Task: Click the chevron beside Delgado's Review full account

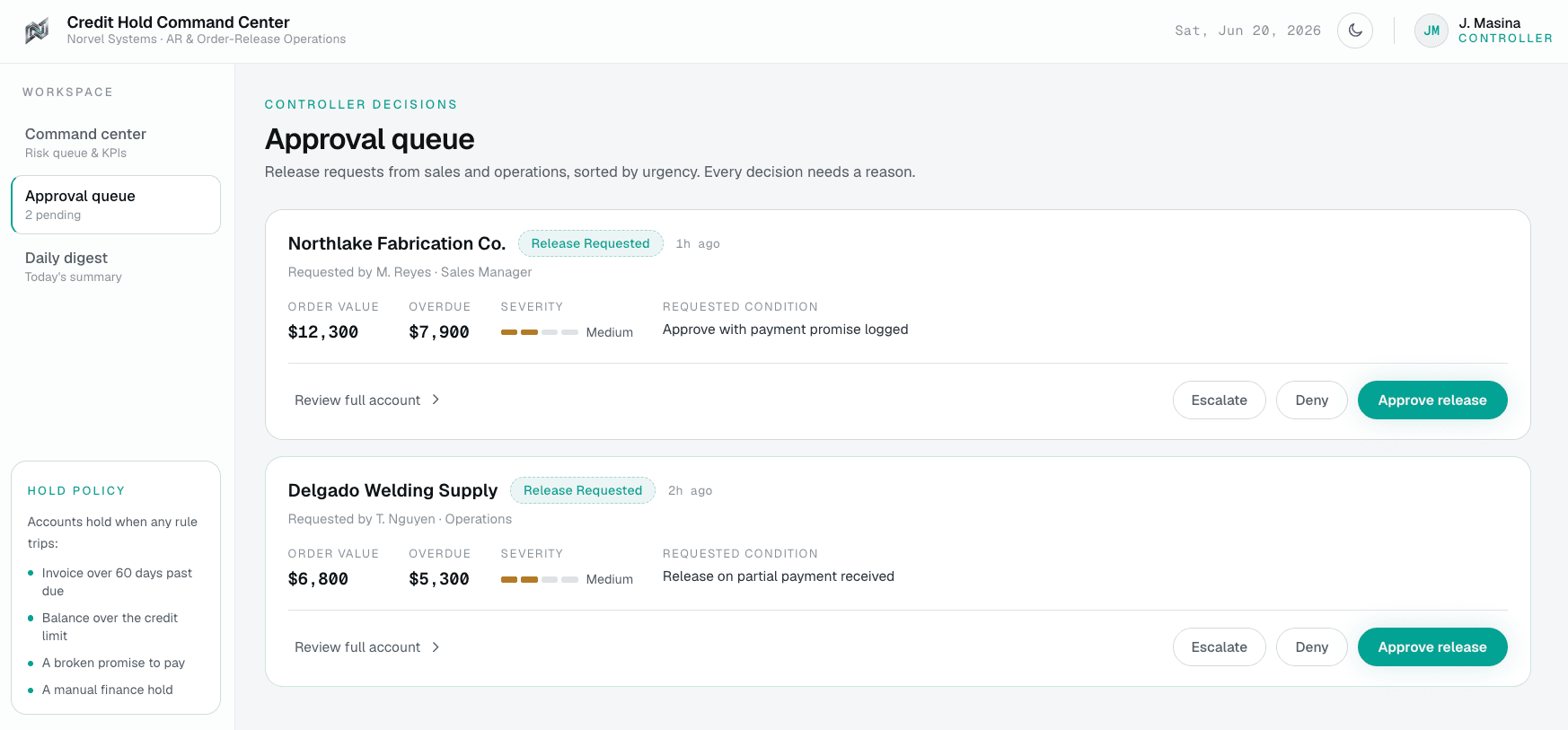Action: tap(436, 646)
